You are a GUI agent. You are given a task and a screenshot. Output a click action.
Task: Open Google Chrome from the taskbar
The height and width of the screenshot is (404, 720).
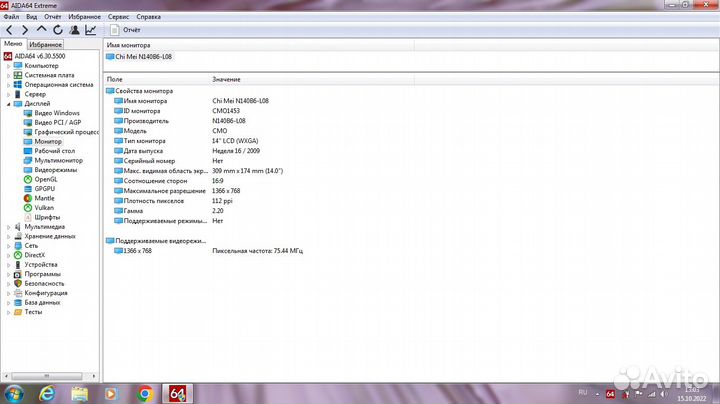(144, 392)
